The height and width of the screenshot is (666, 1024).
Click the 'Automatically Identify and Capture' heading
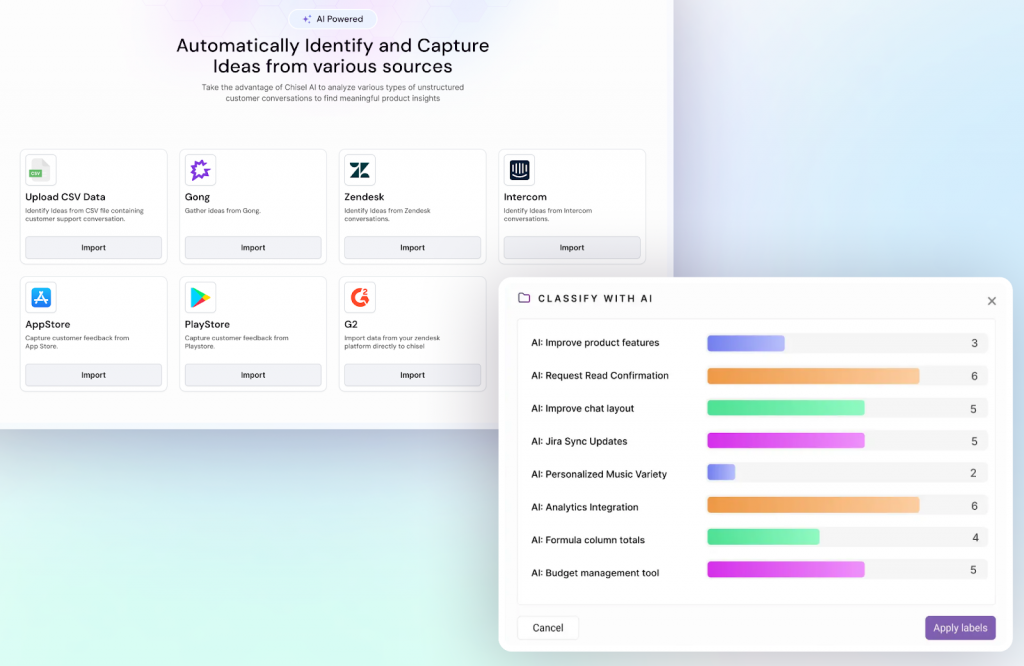[332, 45]
